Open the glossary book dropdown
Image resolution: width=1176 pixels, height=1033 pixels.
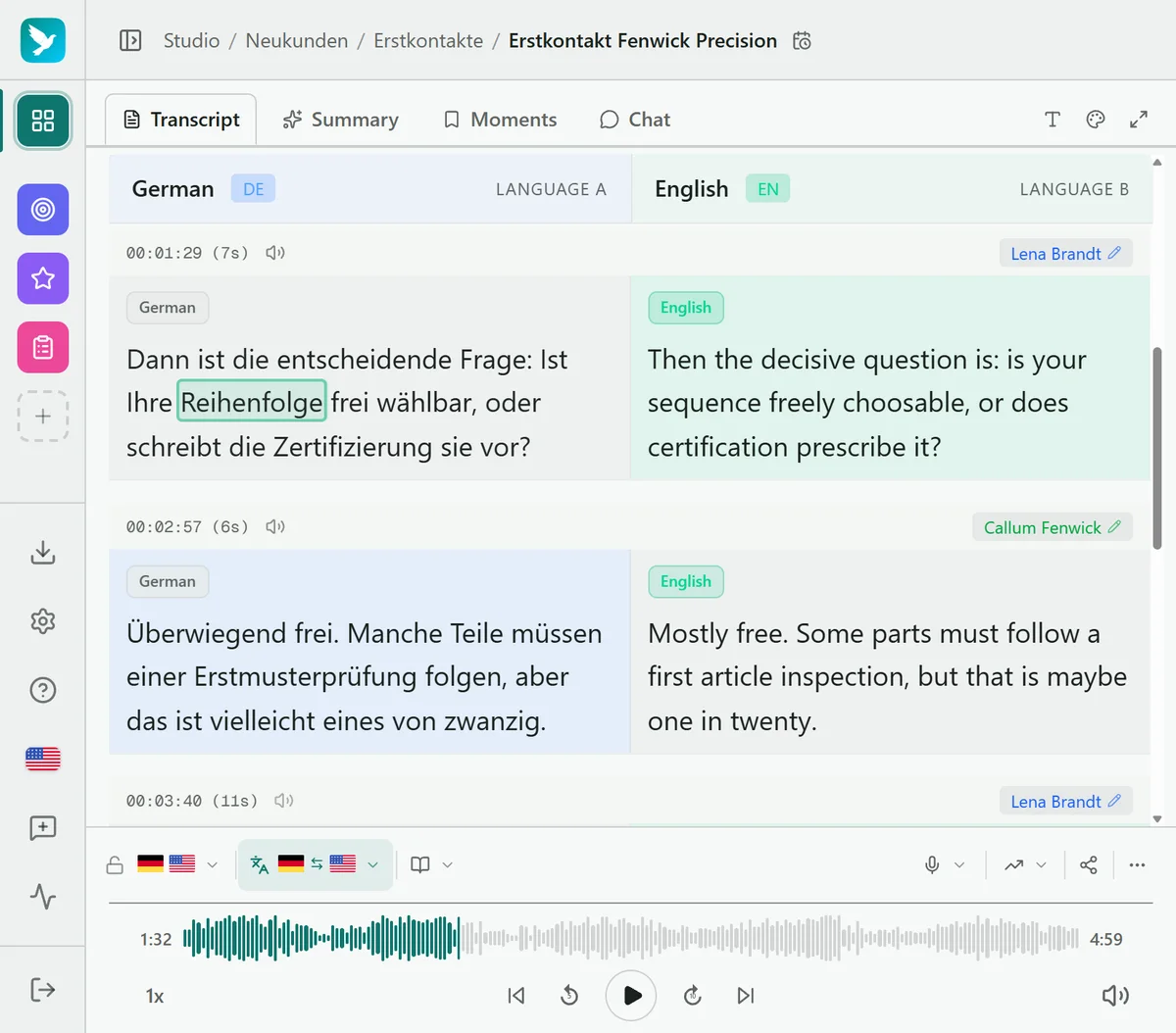(x=431, y=864)
